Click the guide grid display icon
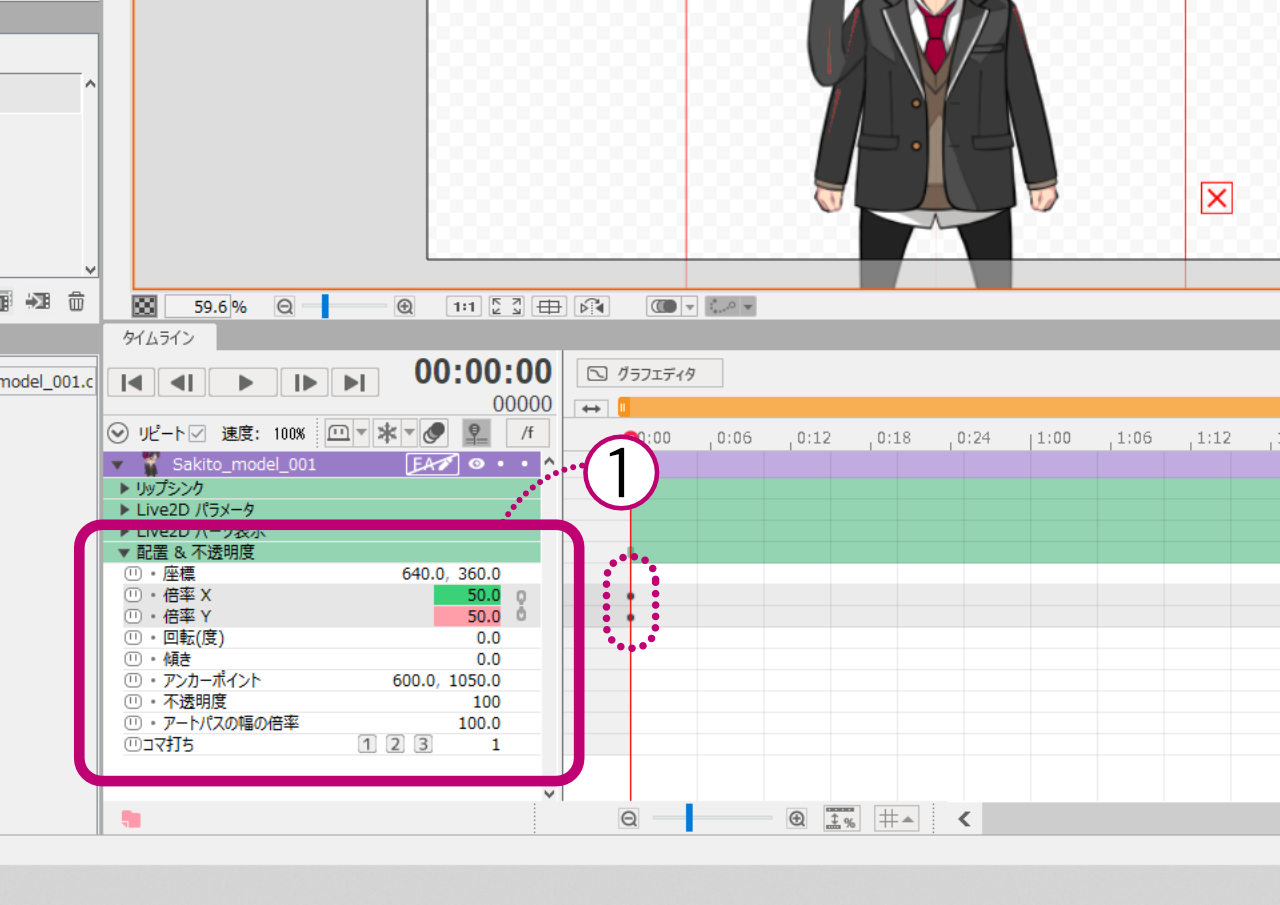 point(549,307)
